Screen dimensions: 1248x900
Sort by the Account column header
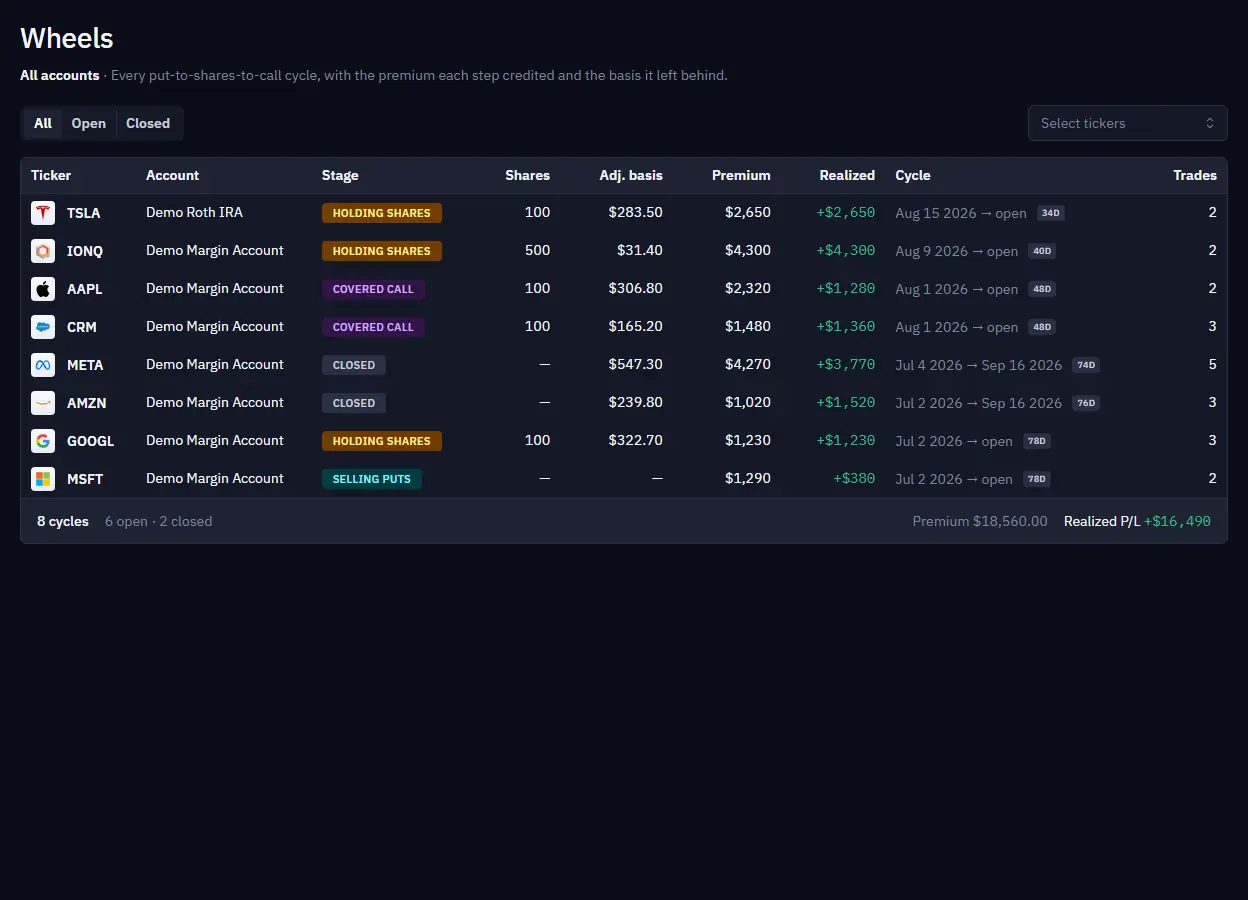click(x=172, y=175)
